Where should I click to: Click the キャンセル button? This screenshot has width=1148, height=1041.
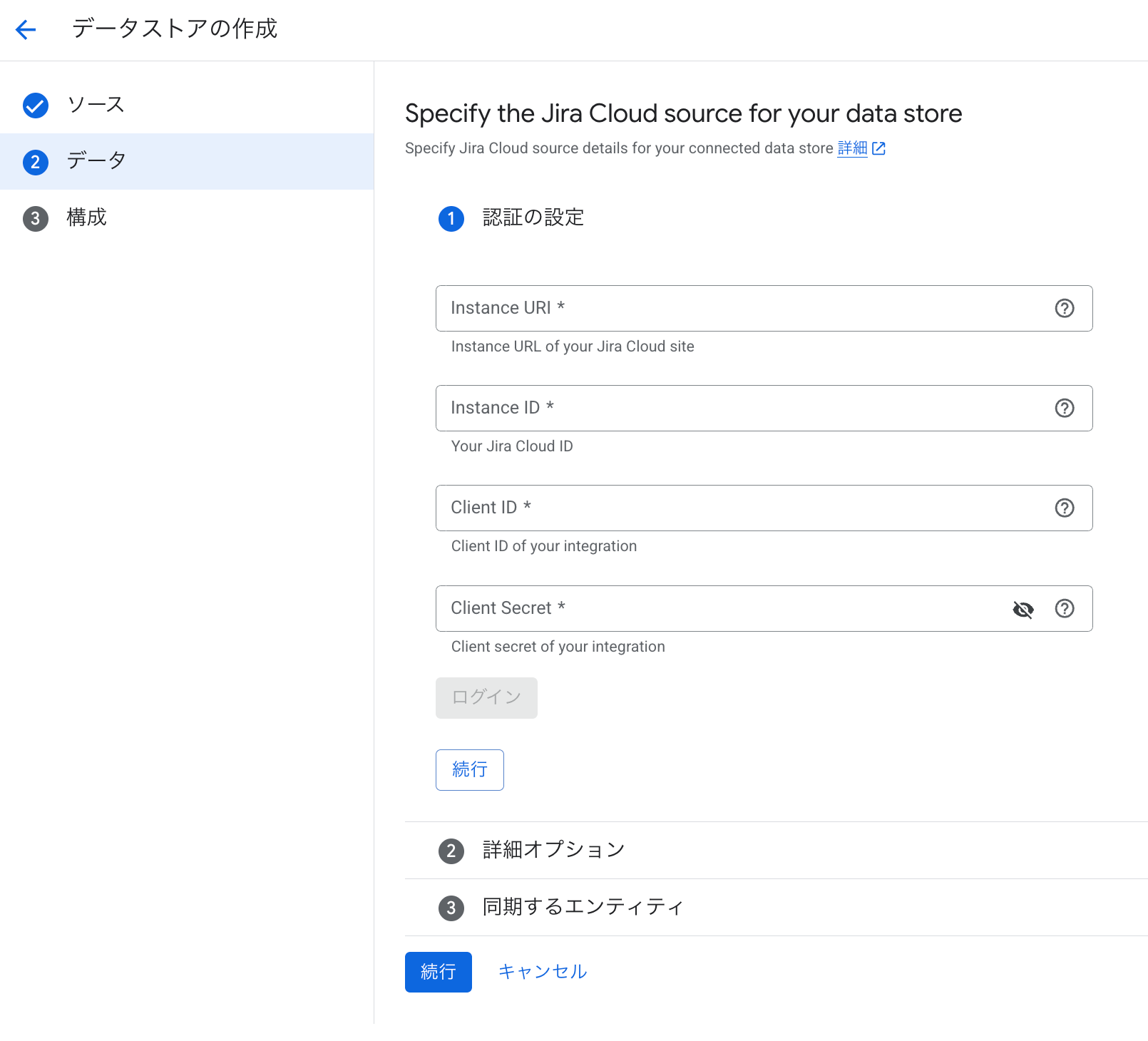pos(543,972)
